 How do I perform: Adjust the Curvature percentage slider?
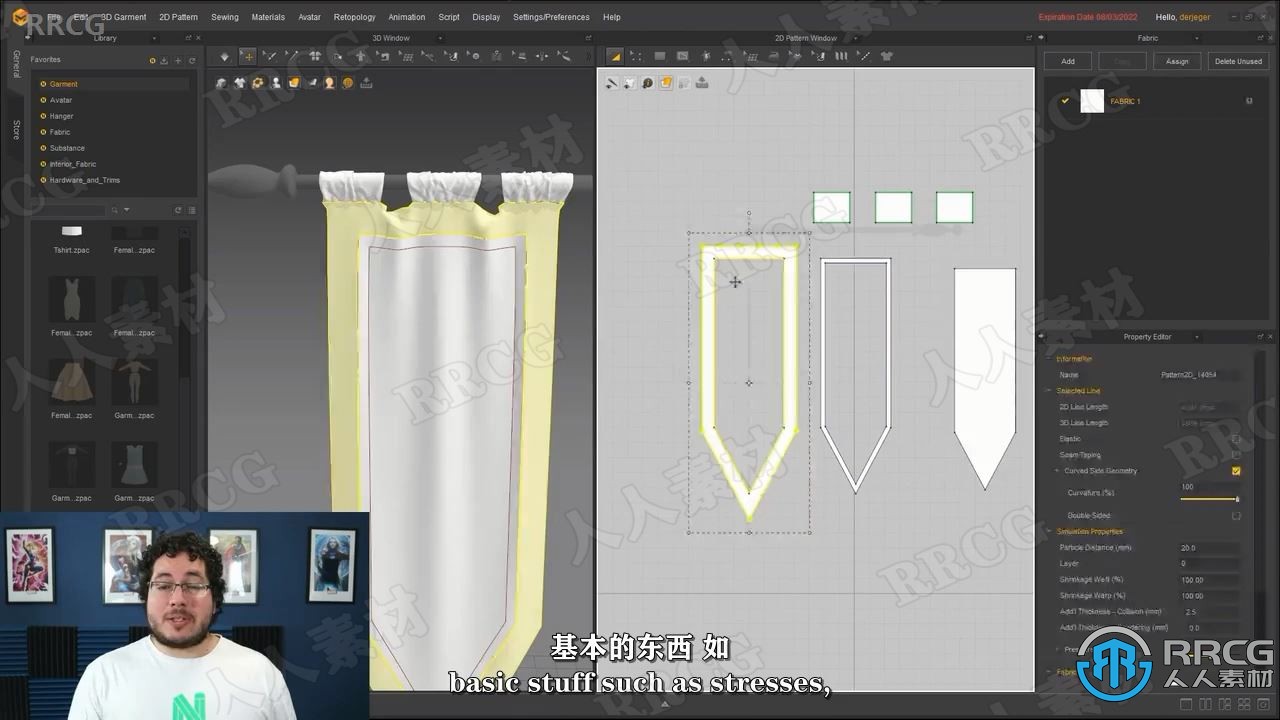[1210, 498]
